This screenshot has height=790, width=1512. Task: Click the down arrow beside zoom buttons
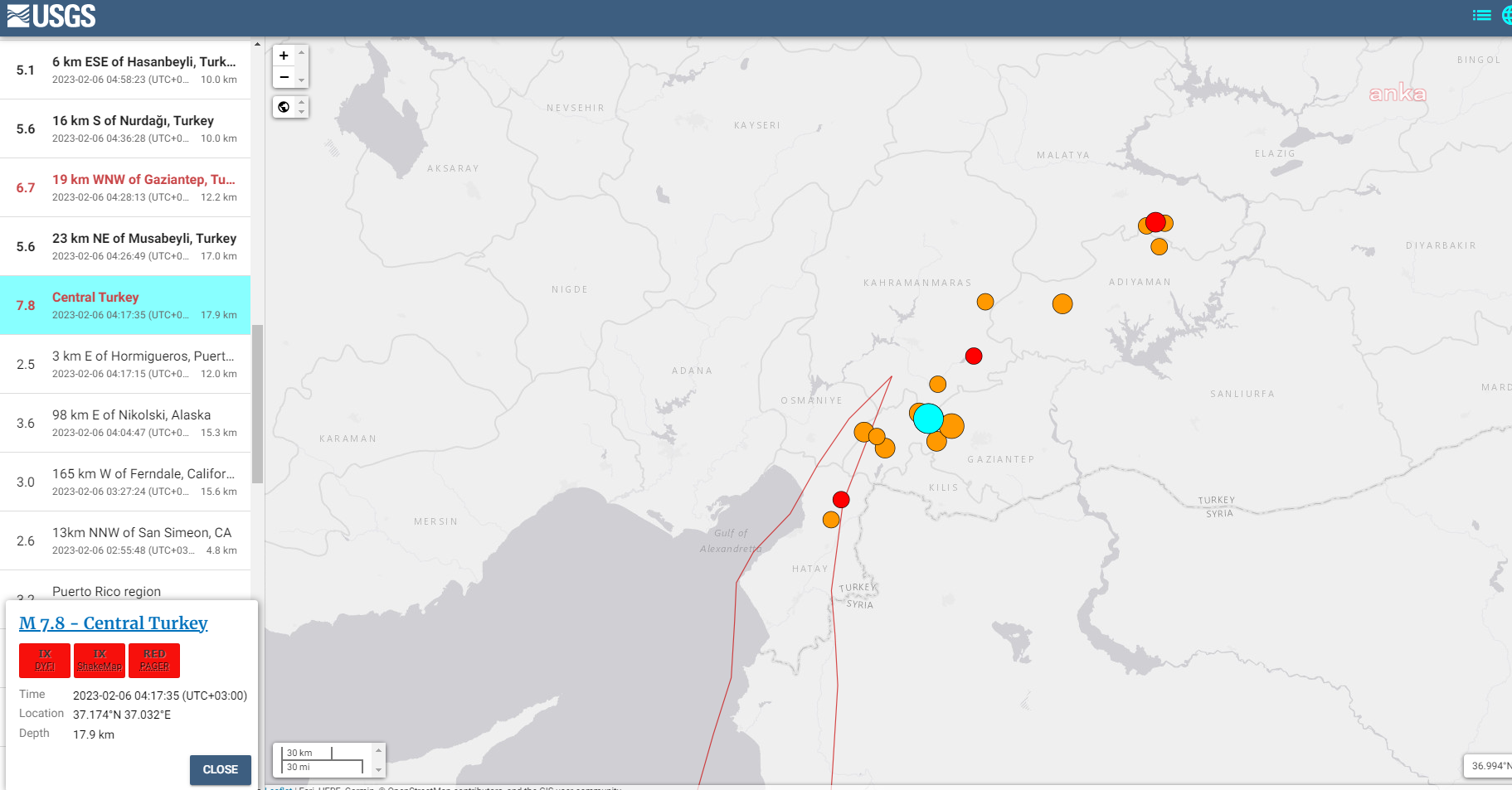coord(302,80)
